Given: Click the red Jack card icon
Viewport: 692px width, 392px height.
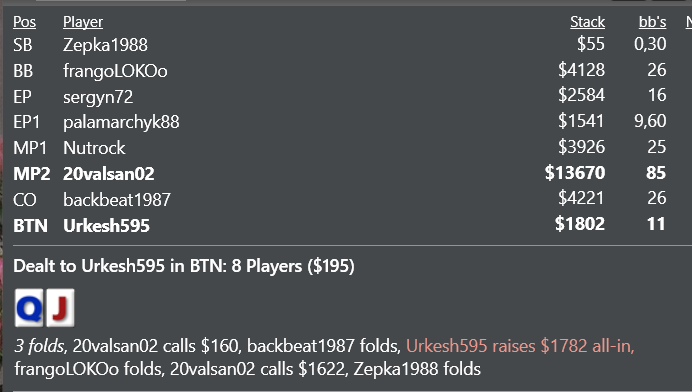Looking at the screenshot, I should [60, 308].
